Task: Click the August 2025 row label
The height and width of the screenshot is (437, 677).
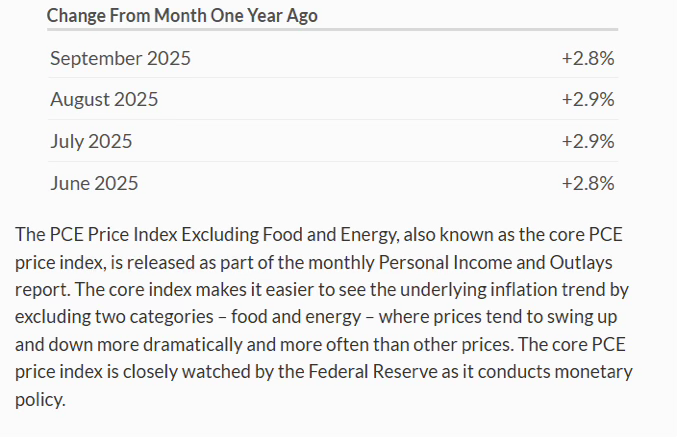Action: [104, 100]
